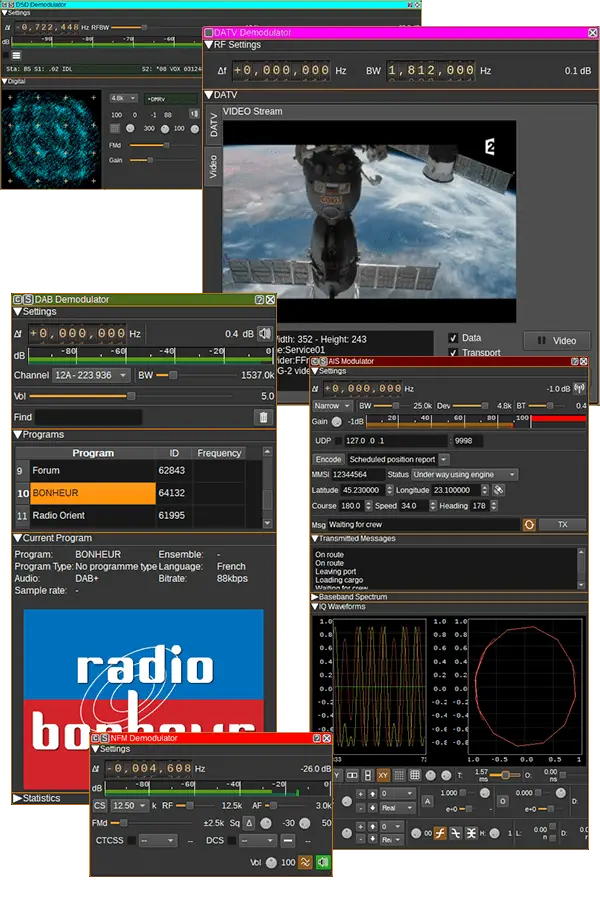This screenshot has height=900, width=600.
Task: Open the Status dropdown in AIS Modulator
Action: point(464,474)
